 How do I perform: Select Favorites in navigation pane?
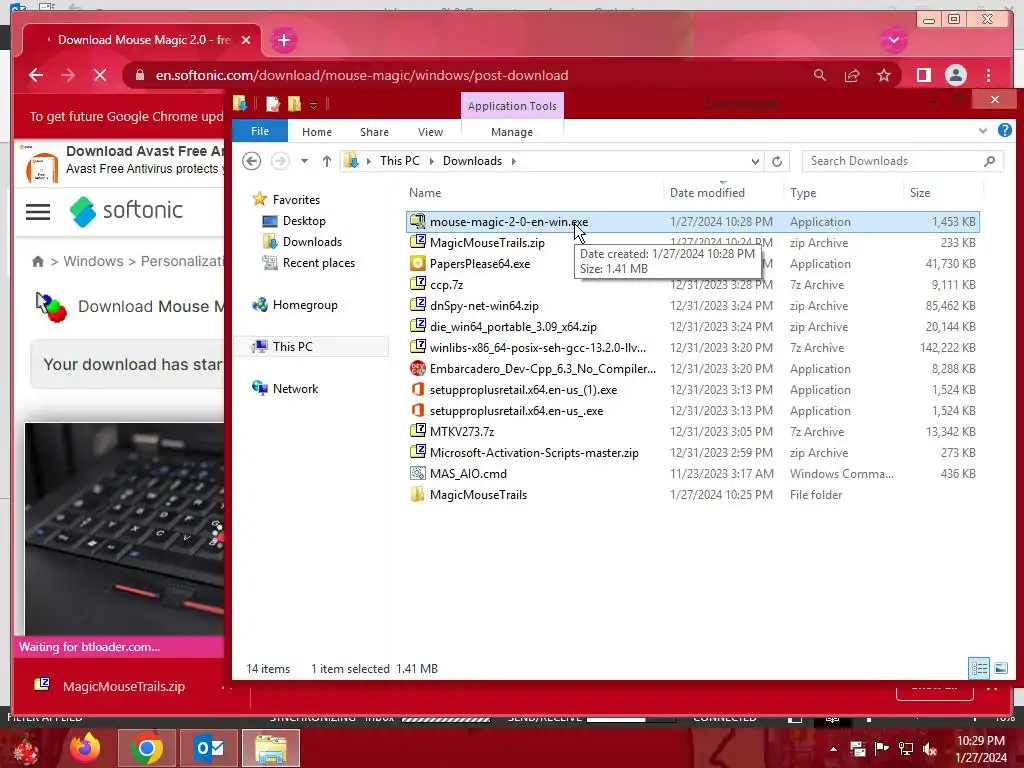click(296, 200)
